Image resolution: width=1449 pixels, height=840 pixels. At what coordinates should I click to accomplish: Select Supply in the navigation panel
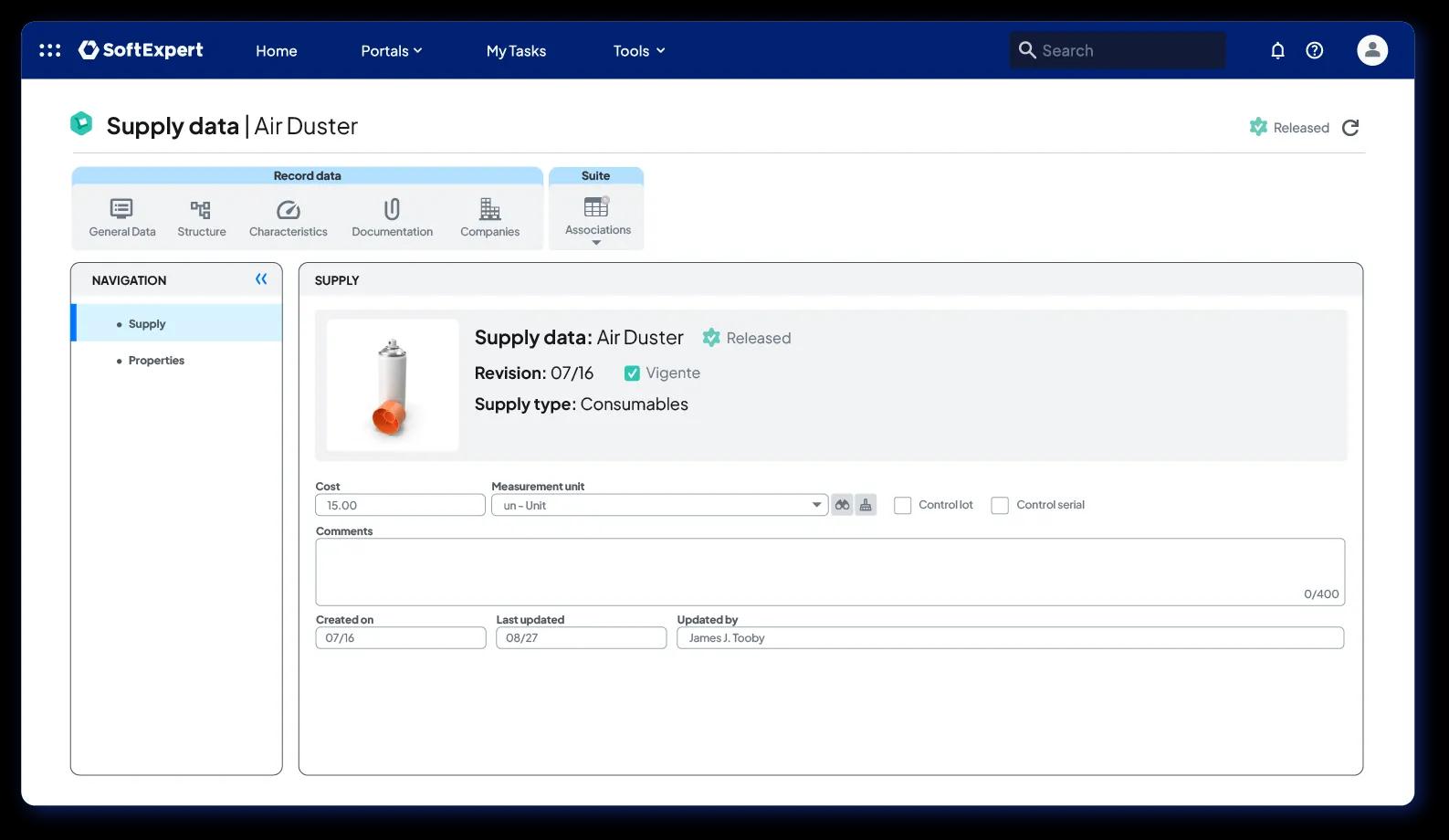[x=177, y=323]
